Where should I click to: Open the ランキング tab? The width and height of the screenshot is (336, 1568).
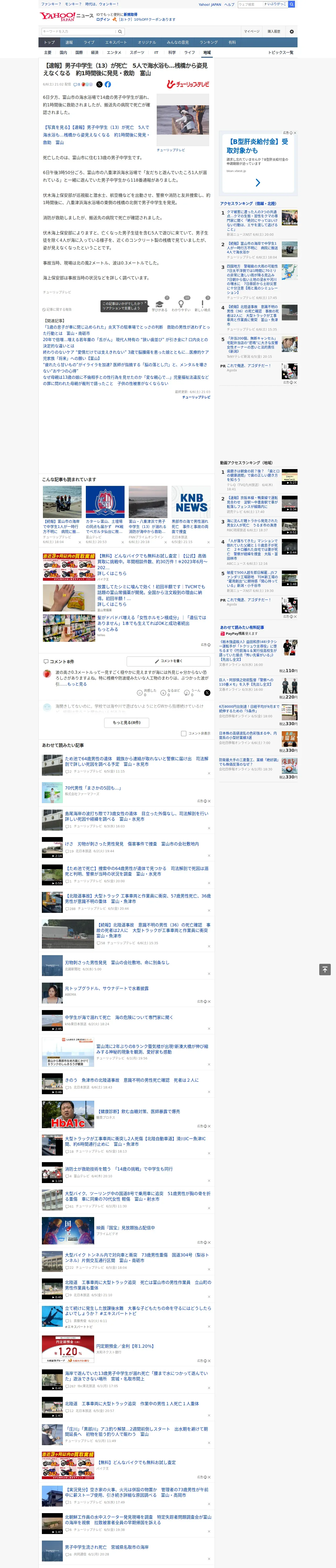click(209, 43)
